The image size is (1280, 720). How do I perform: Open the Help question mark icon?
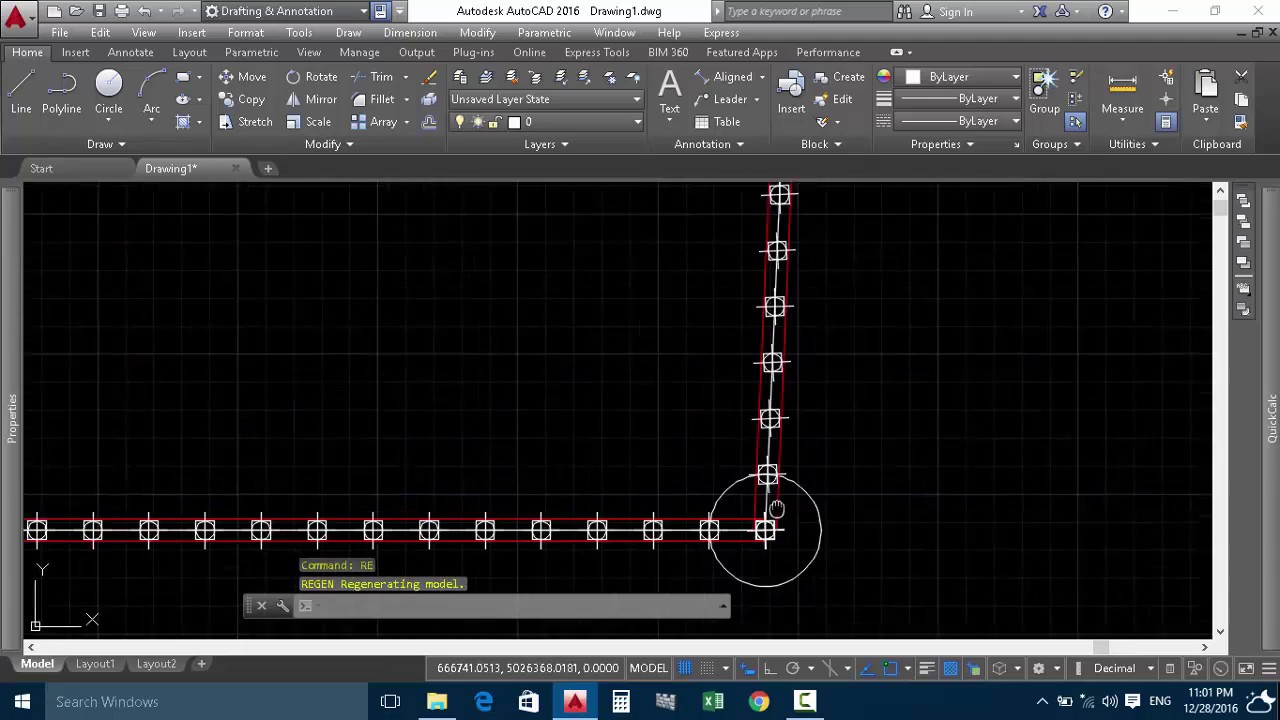click(x=1105, y=11)
